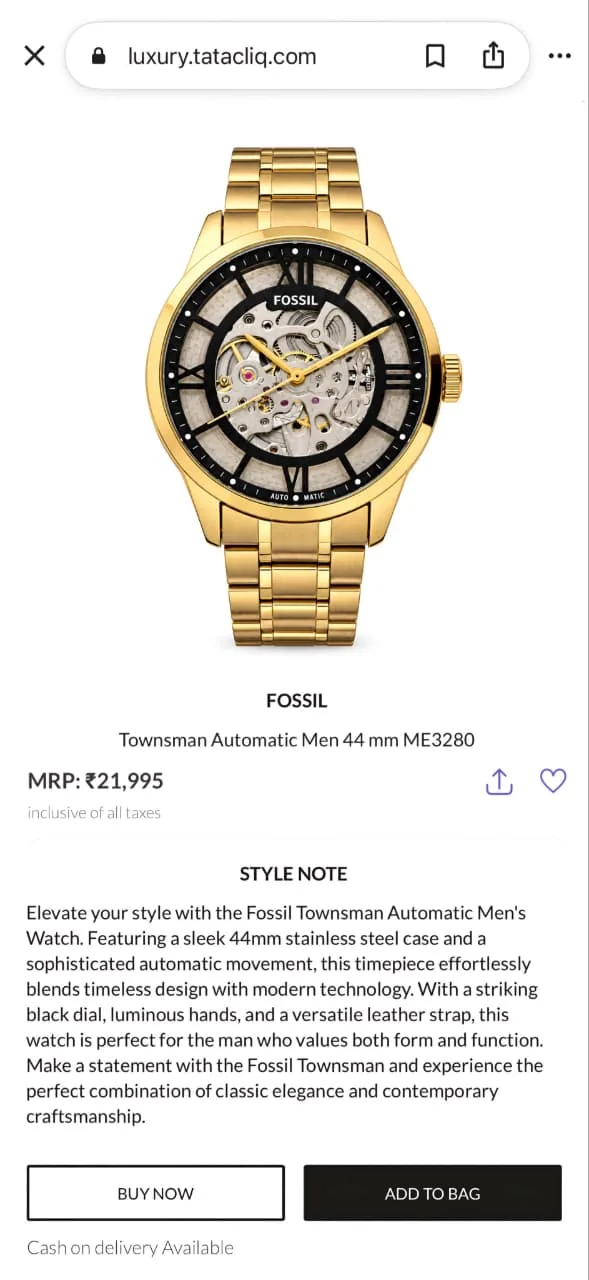
Task: Tap the padlock site security icon
Action: coord(98,56)
